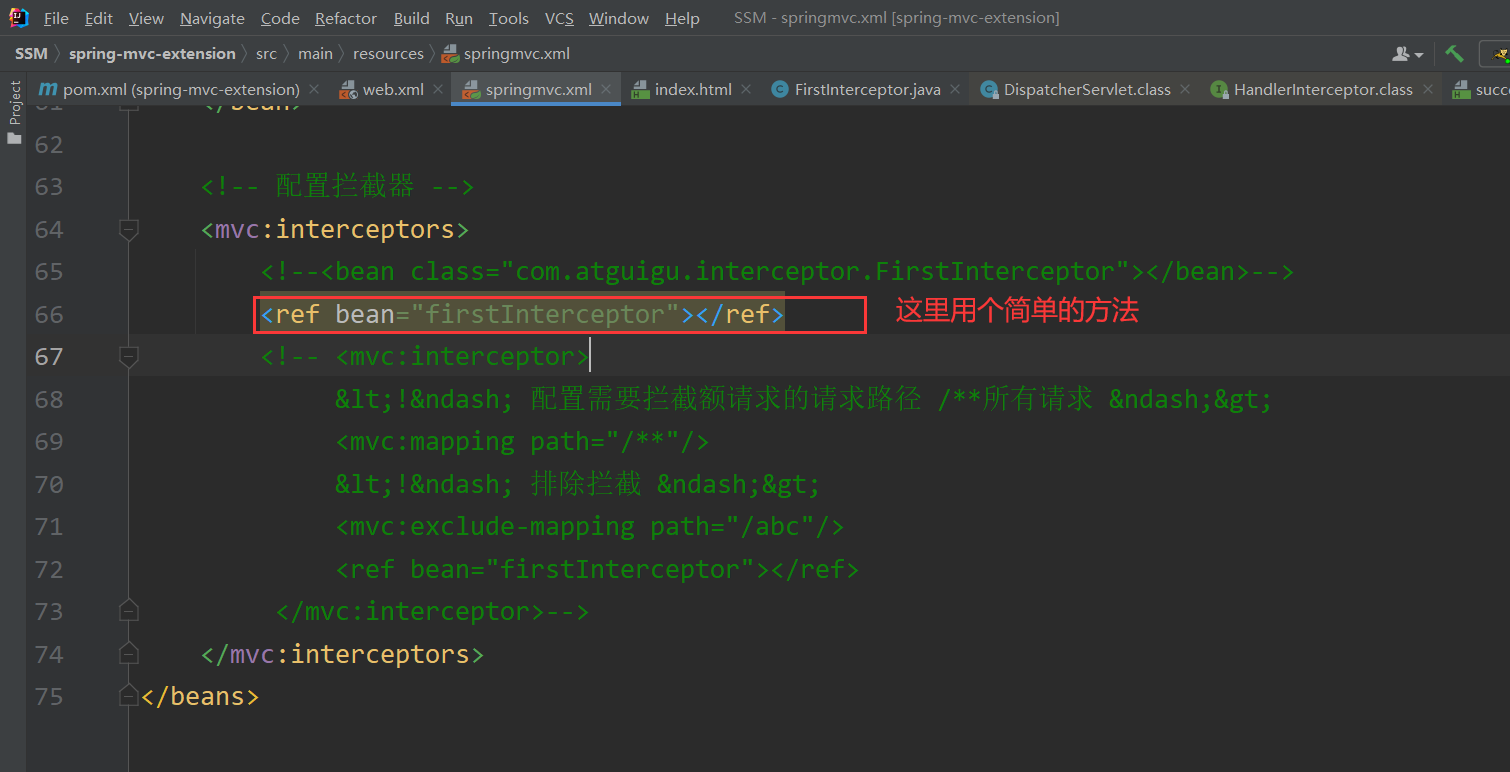Open the Window menu
This screenshot has width=1510, height=772.
[x=619, y=18]
